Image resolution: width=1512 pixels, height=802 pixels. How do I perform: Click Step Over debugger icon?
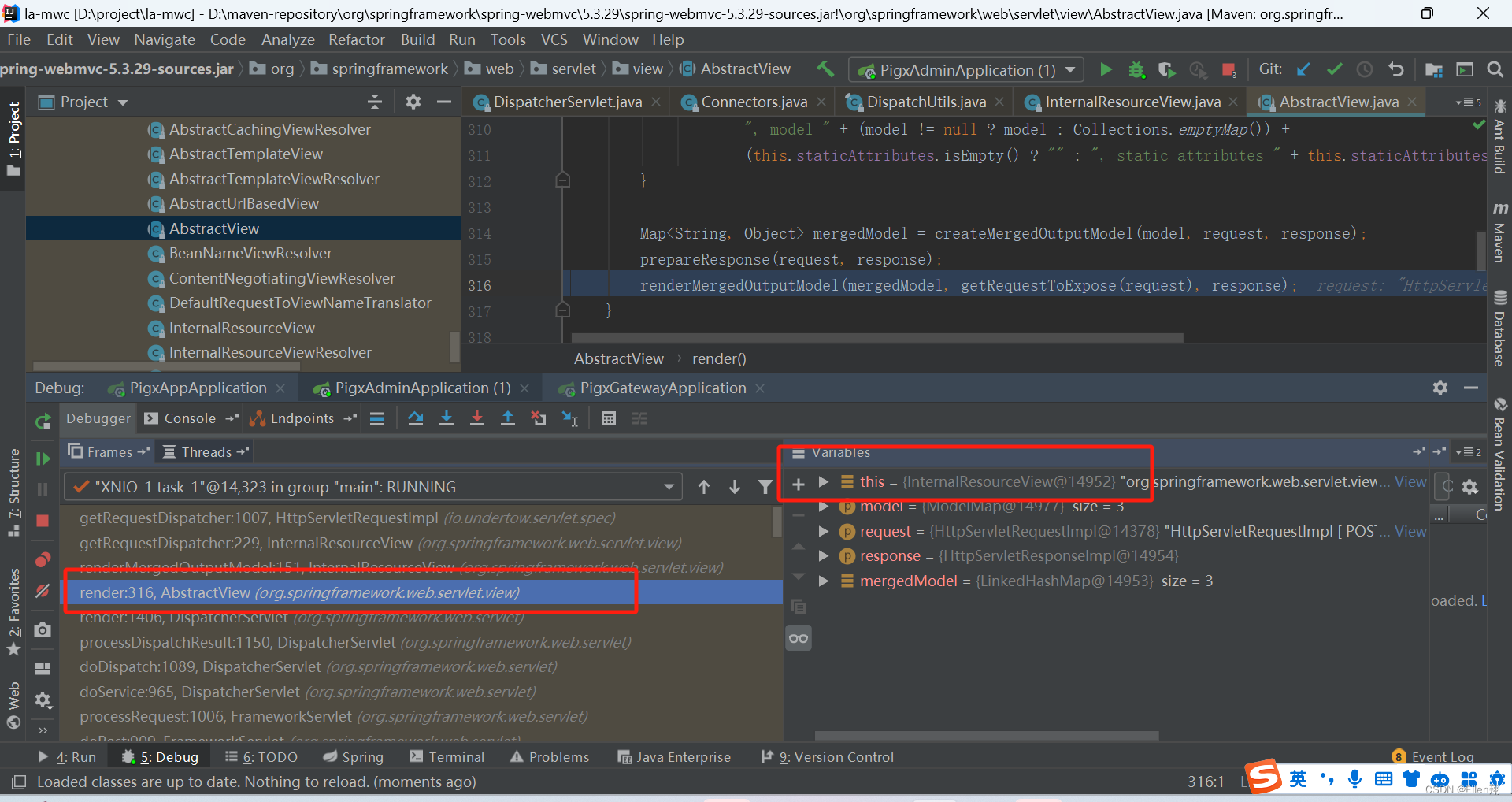[415, 418]
